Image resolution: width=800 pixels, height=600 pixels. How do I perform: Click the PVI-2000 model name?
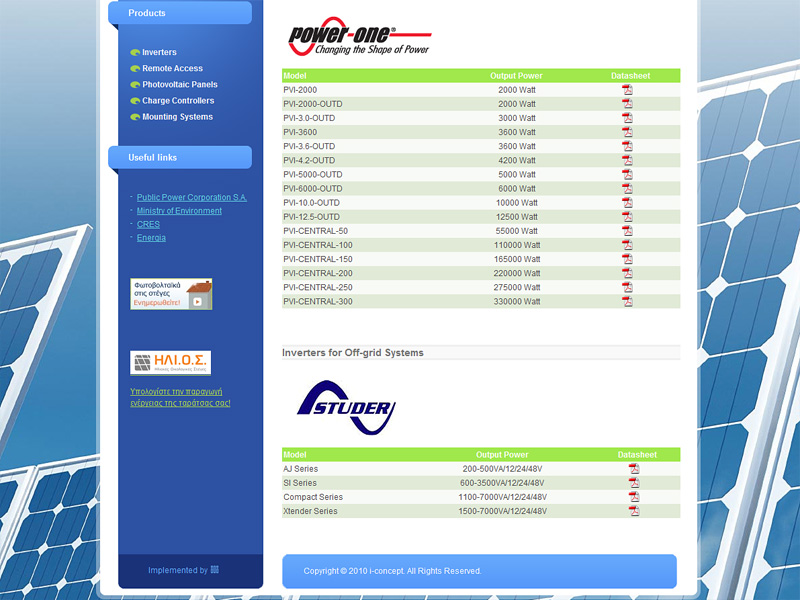point(300,90)
